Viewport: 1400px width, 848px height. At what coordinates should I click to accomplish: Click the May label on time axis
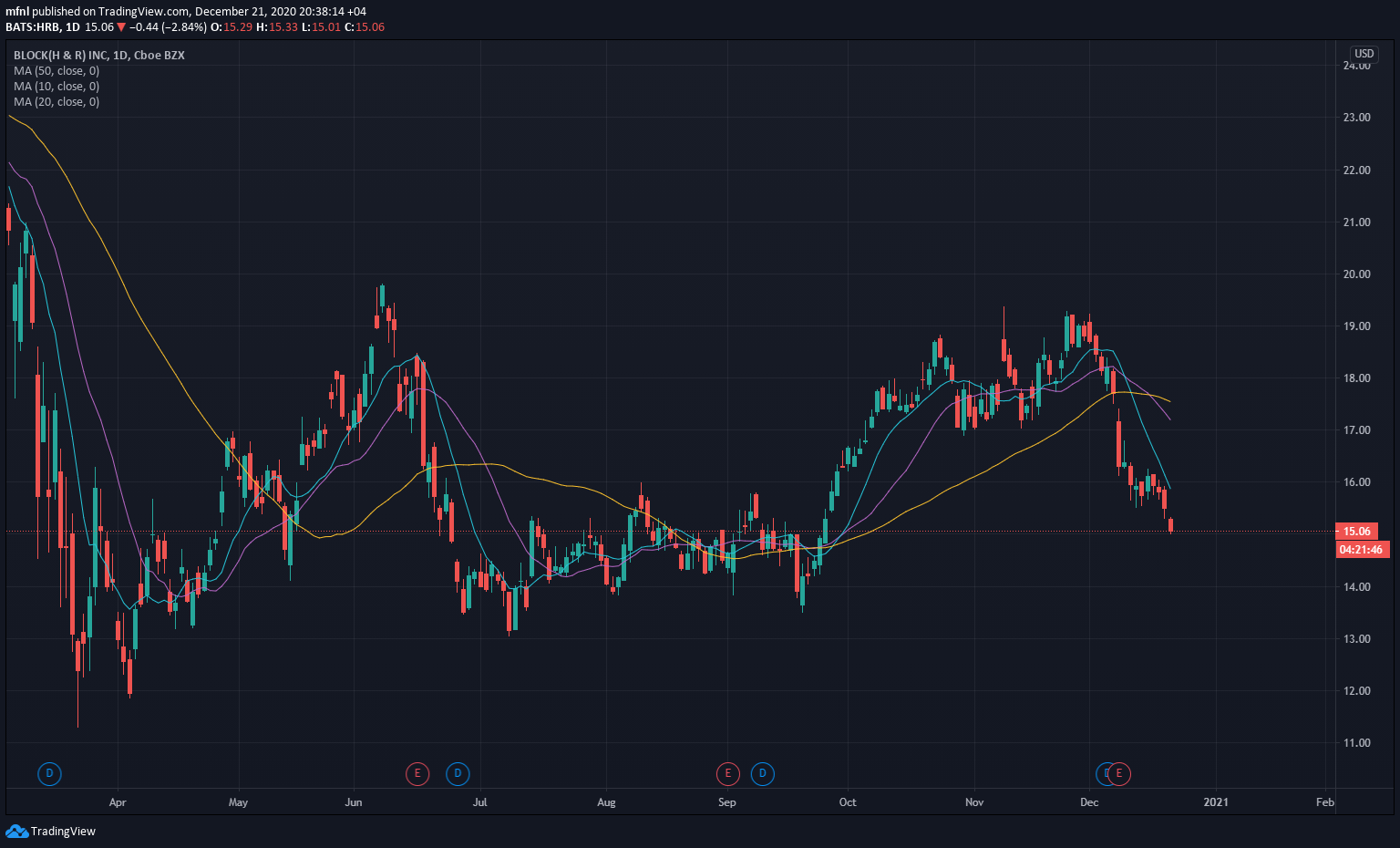(238, 802)
